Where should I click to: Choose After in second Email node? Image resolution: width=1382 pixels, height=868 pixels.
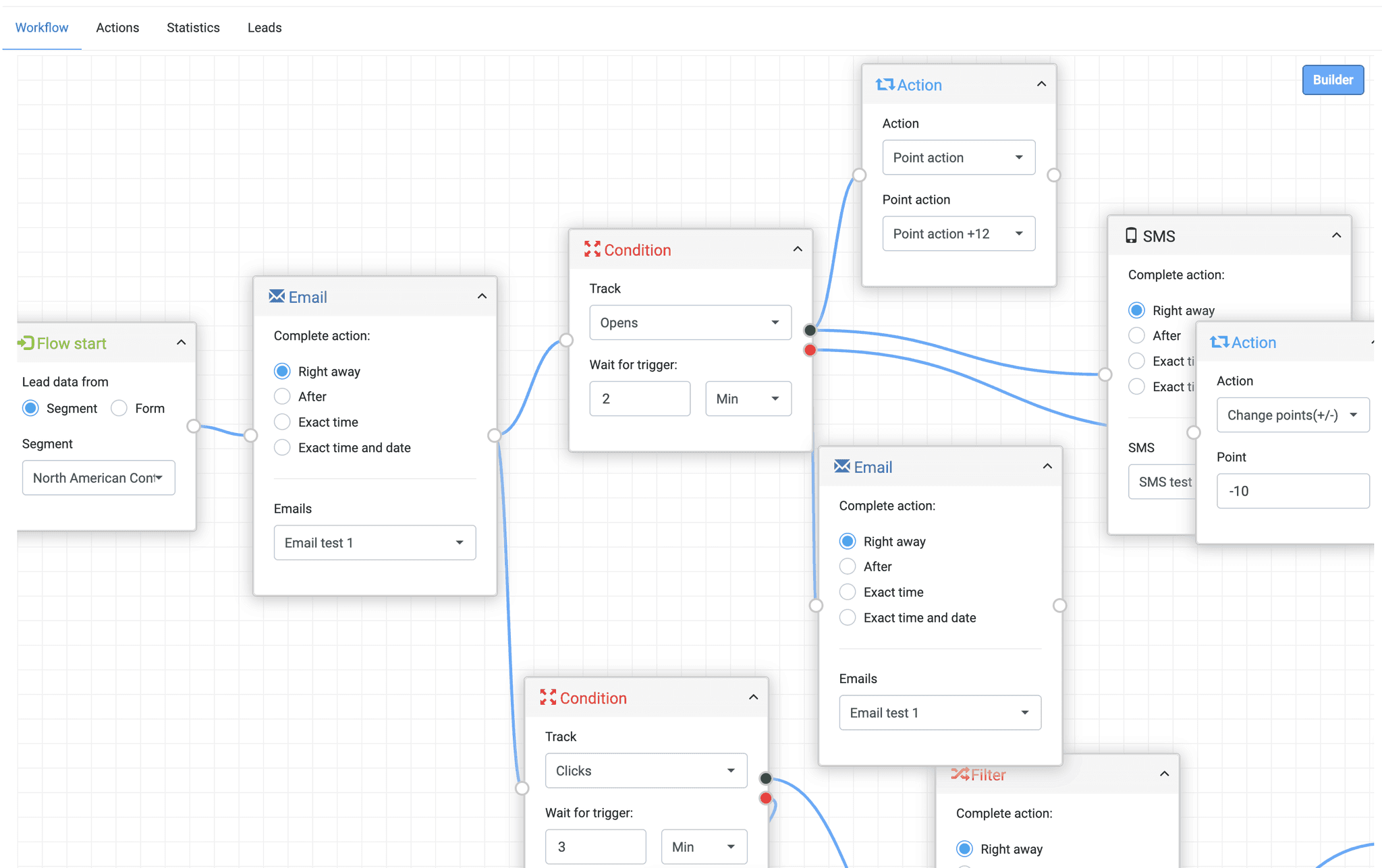point(848,567)
